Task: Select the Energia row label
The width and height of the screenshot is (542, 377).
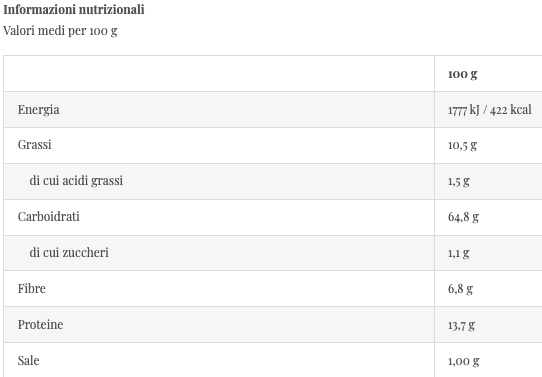Action: click(38, 110)
